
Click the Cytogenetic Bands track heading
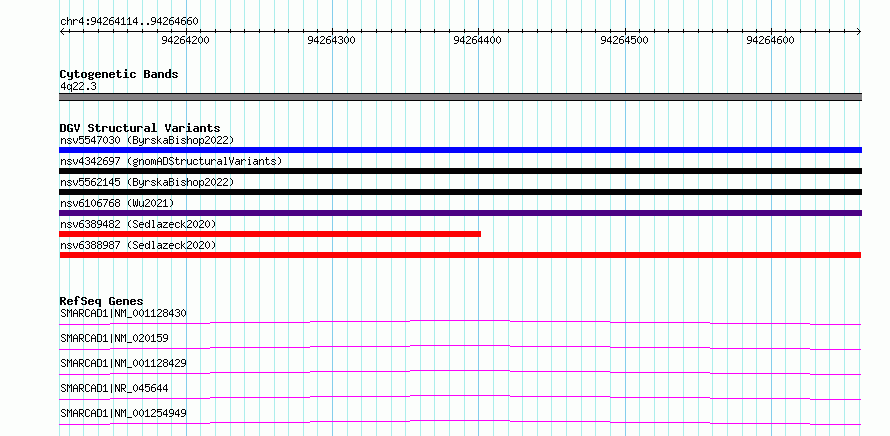[x=119, y=74]
